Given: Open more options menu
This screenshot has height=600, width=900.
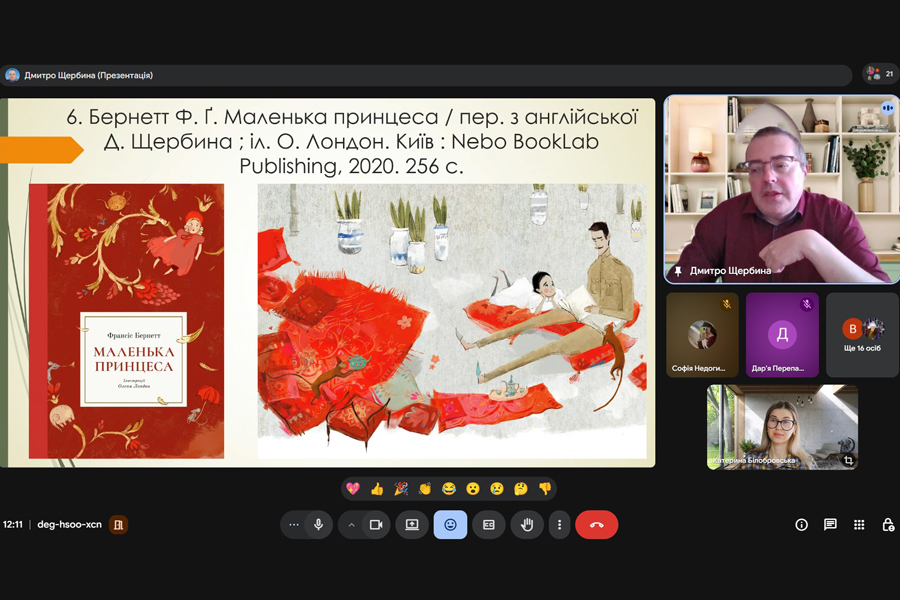Looking at the screenshot, I should click(560, 524).
